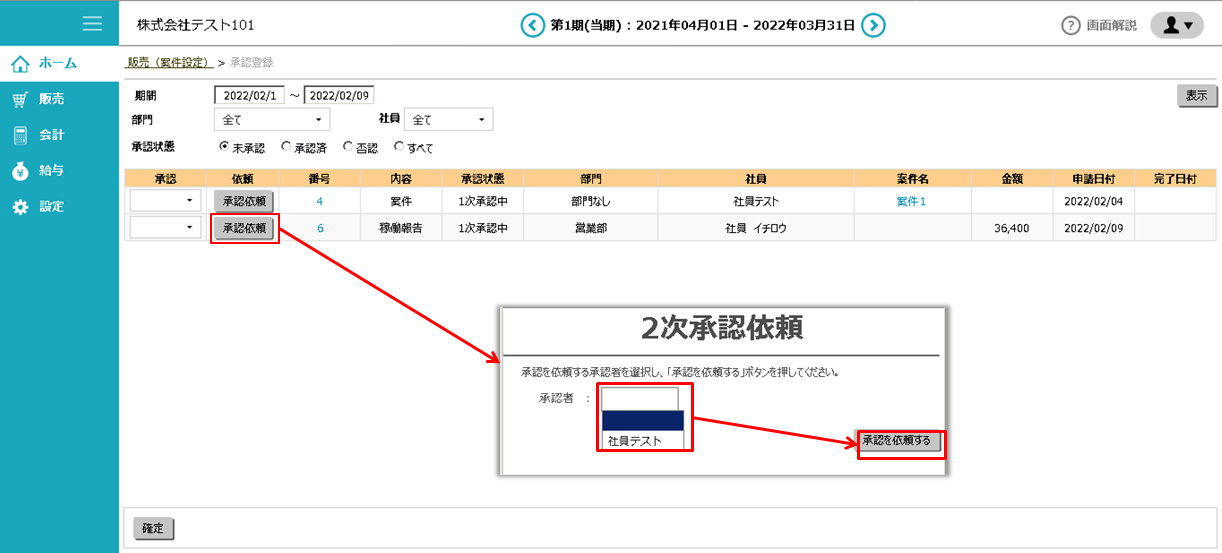Screen dimensions: 1222x553
Task: Click the hamburger menu icon
Action: pyautogui.click(x=92, y=24)
